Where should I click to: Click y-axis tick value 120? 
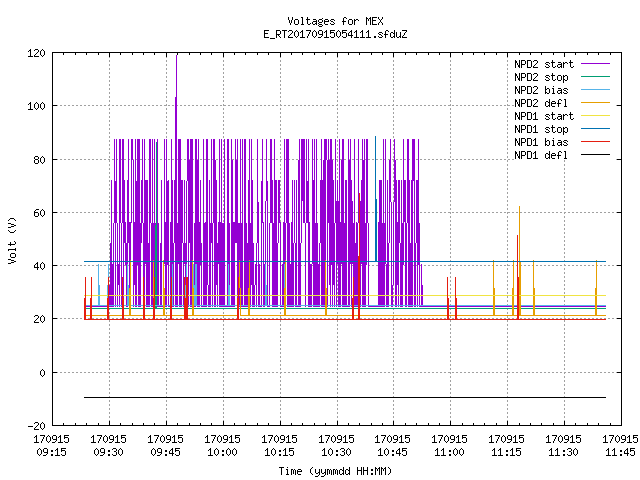pos(36,53)
